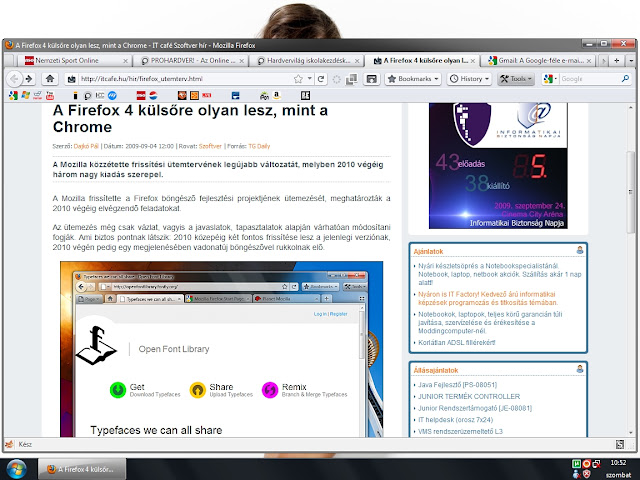This screenshot has width=640, height=480.
Task: Close the Gmail tab
Action: tap(589, 61)
